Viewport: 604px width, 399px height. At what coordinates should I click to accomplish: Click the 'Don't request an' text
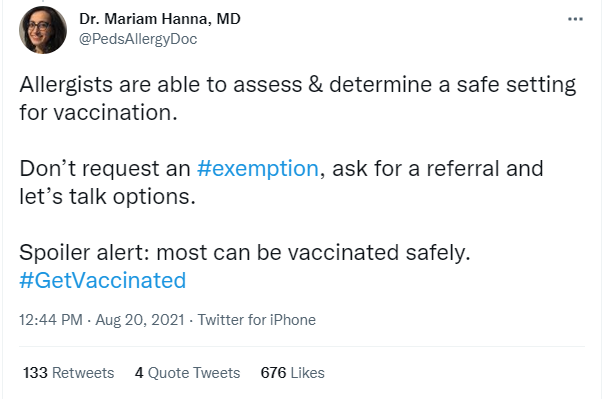click(x=105, y=169)
